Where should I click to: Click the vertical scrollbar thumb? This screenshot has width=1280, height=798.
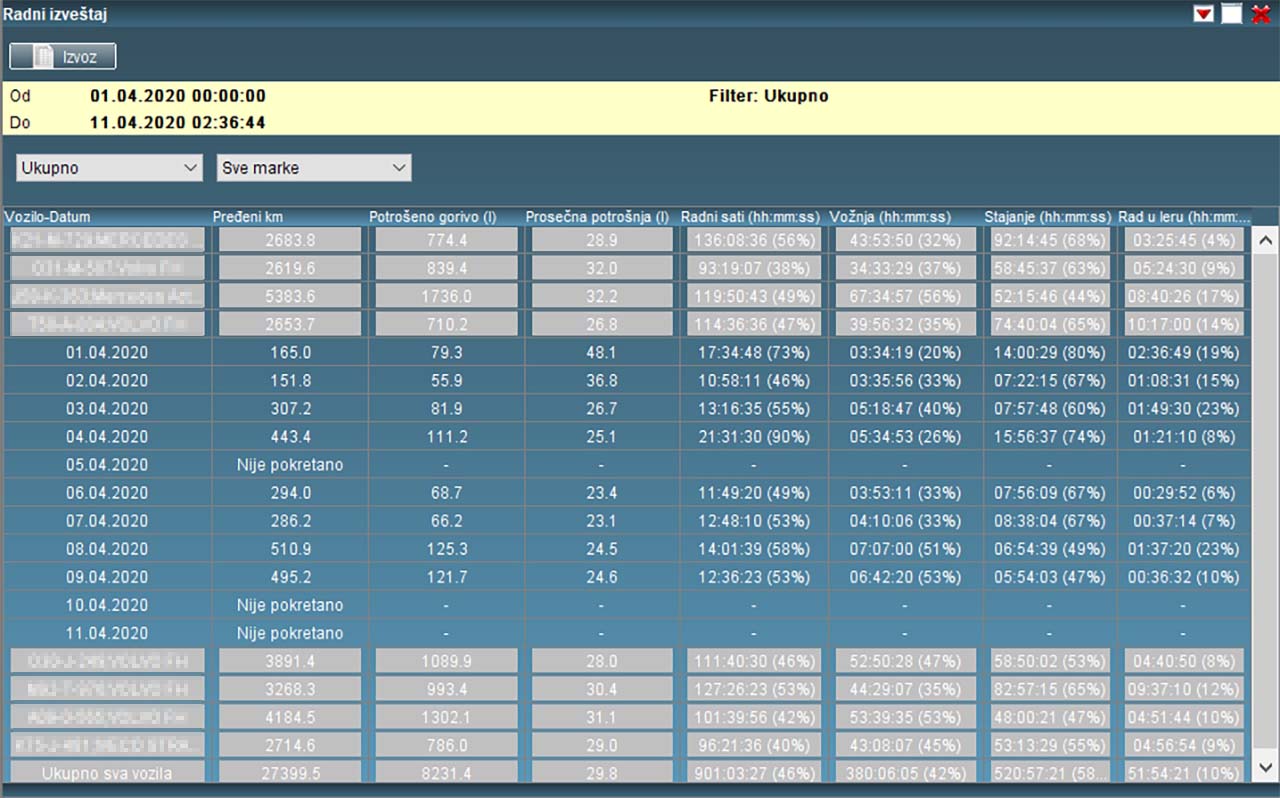(1264, 500)
